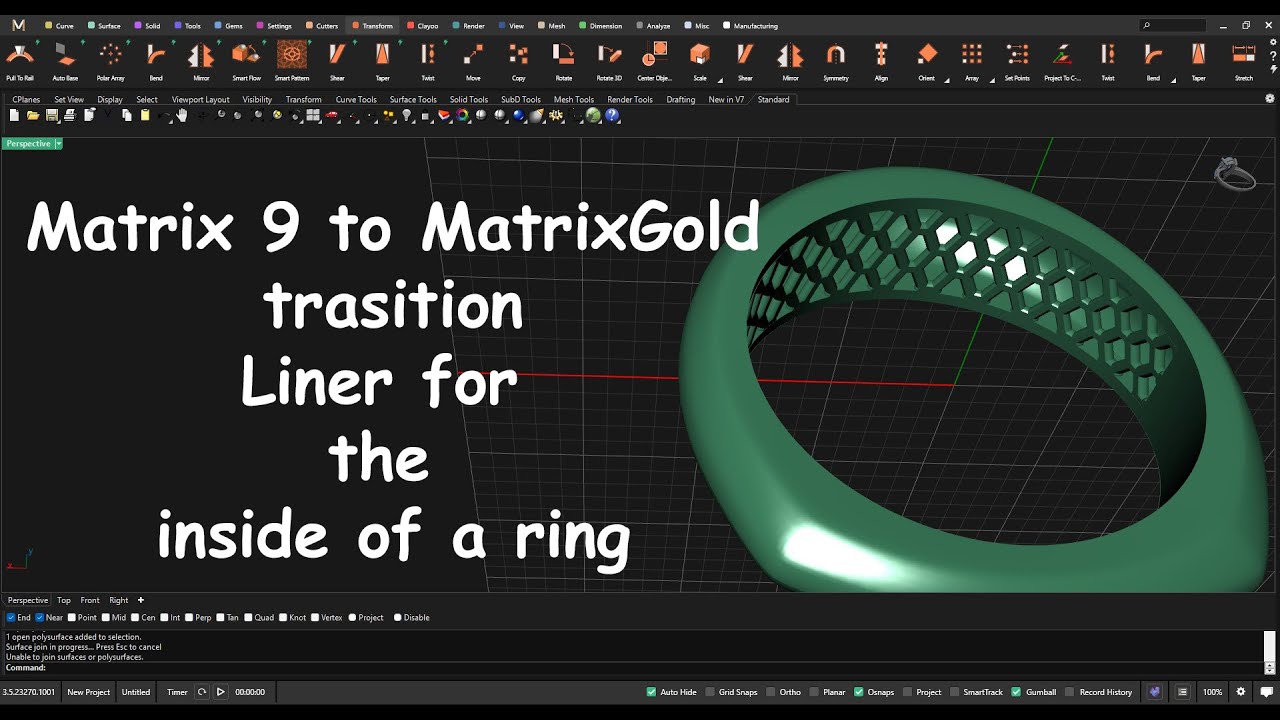1280x720 pixels.
Task: Click the Scale tool icon
Action: [700, 62]
